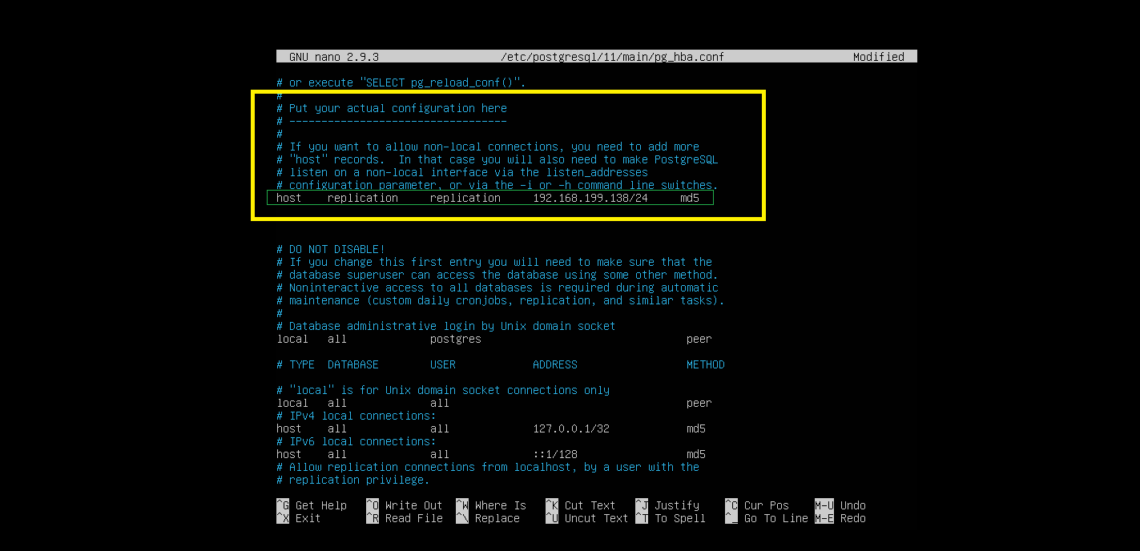Choose the ^W Where Is shortcut
The image size is (1140, 551).
click(x=491, y=505)
